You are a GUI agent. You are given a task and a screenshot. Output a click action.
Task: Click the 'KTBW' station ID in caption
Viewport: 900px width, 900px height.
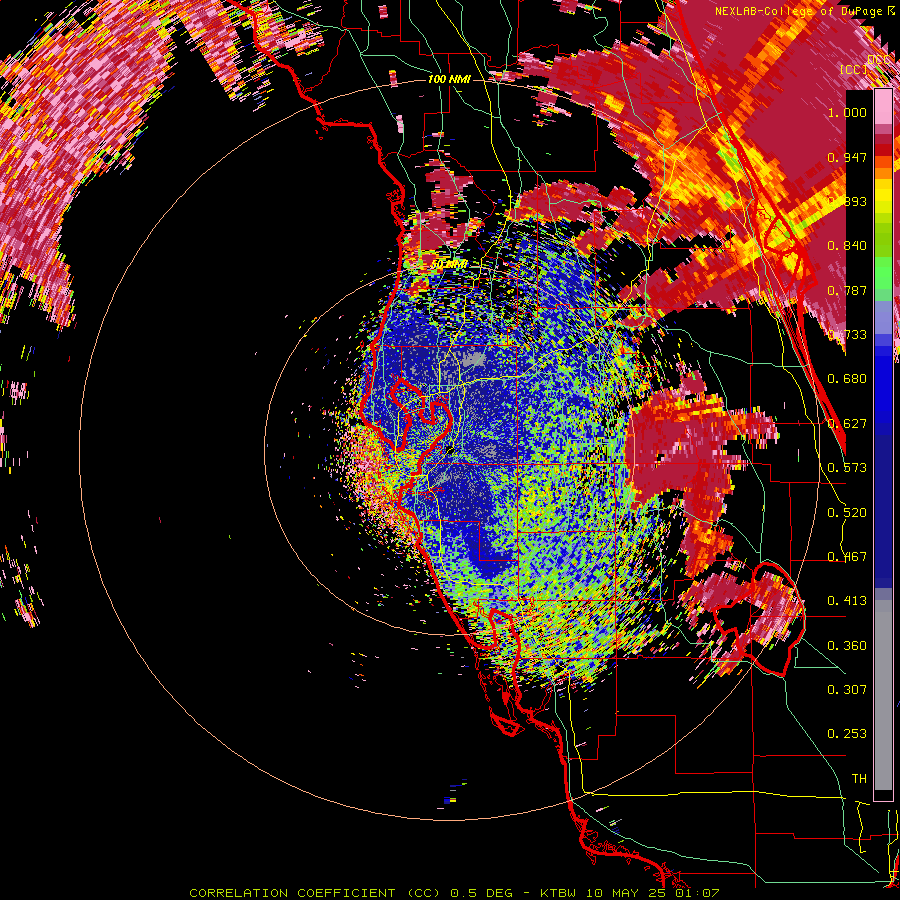click(x=558, y=893)
